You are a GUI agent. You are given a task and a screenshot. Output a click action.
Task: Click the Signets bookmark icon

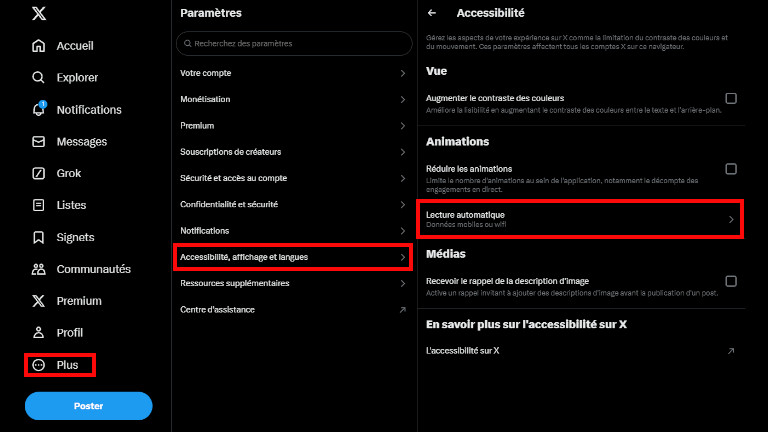point(38,238)
